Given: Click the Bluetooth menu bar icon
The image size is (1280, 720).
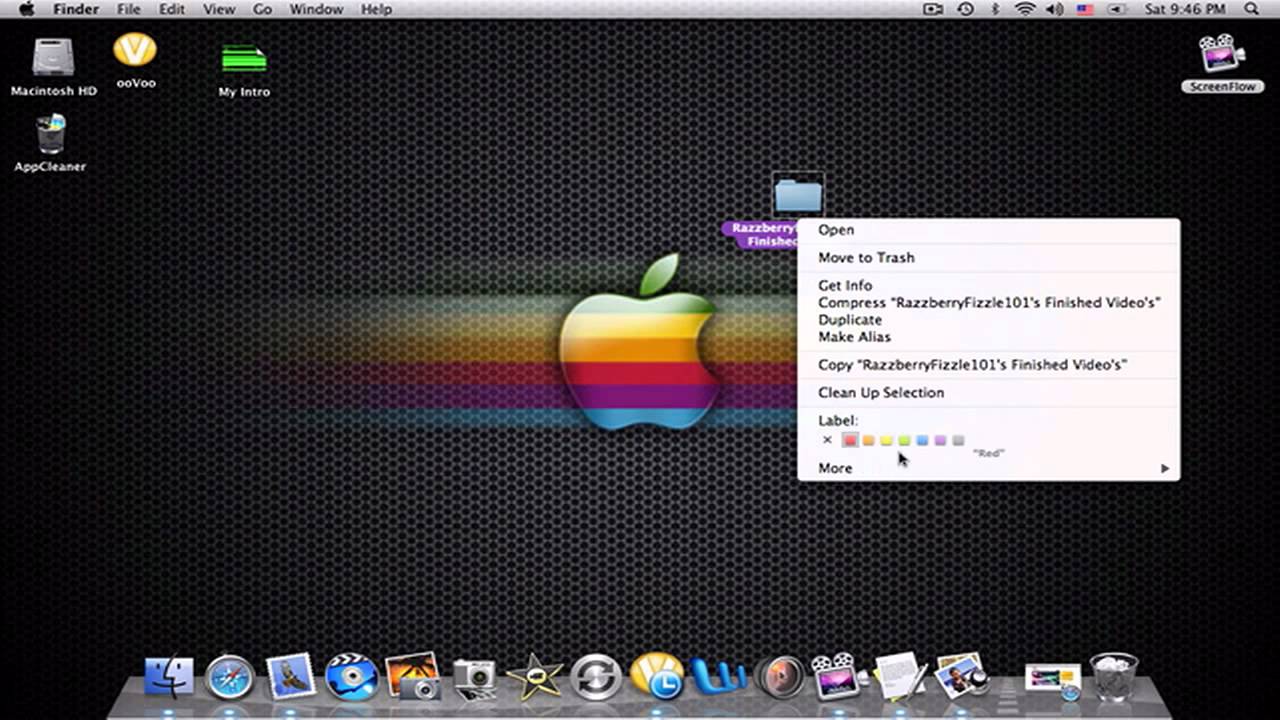Looking at the screenshot, I should point(995,9).
